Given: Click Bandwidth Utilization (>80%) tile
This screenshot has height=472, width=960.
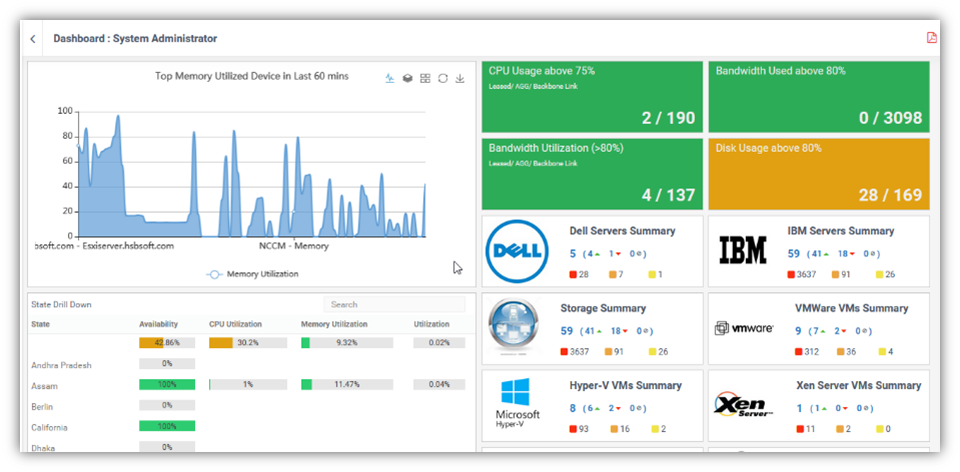Looking at the screenshot, I should coord(590,173).
